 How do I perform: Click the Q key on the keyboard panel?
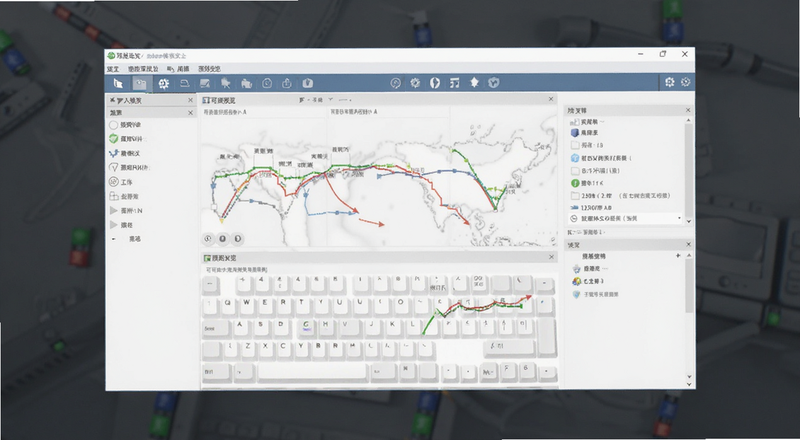click(228, 305)
